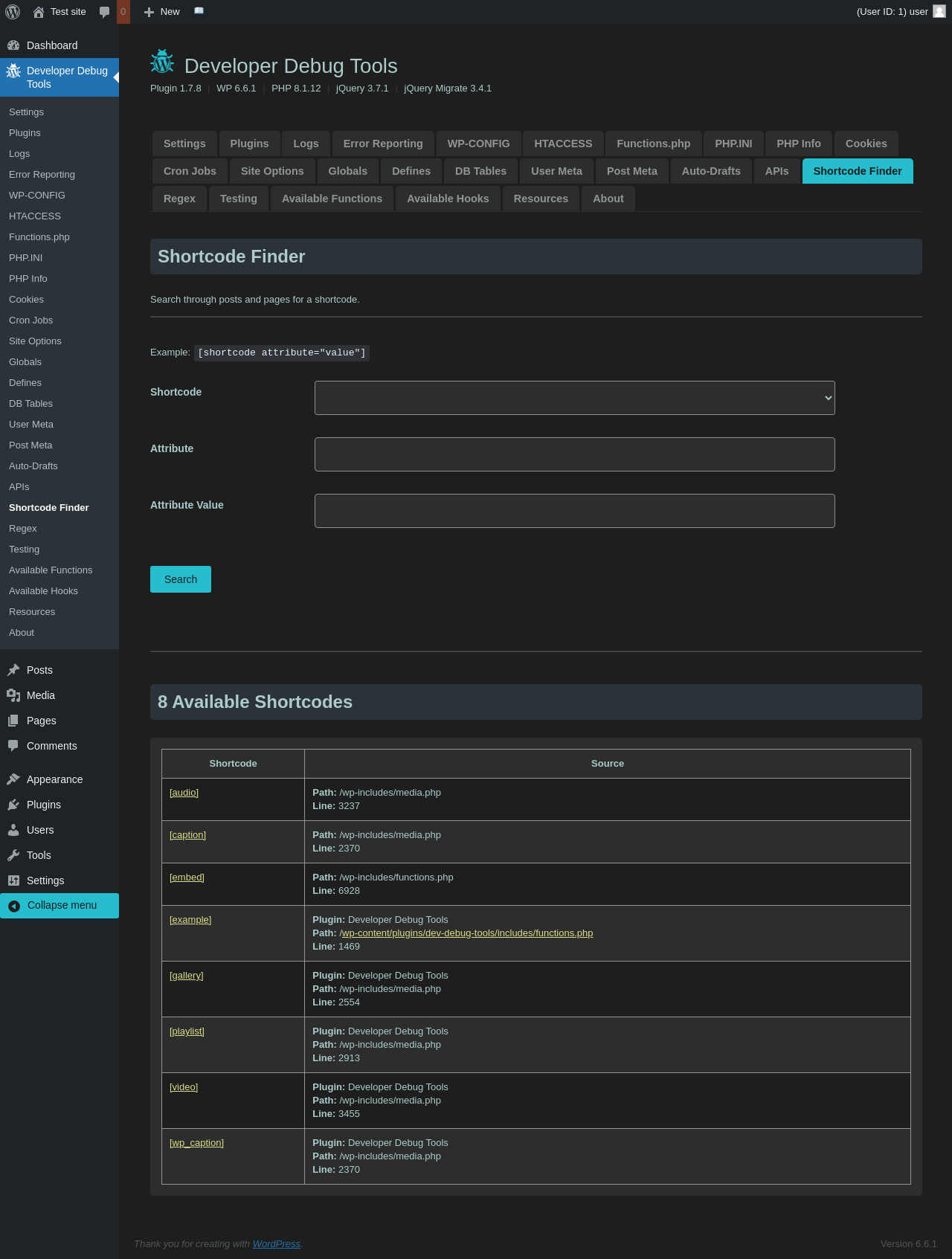Click the plus New content icon

click(149, 12)
